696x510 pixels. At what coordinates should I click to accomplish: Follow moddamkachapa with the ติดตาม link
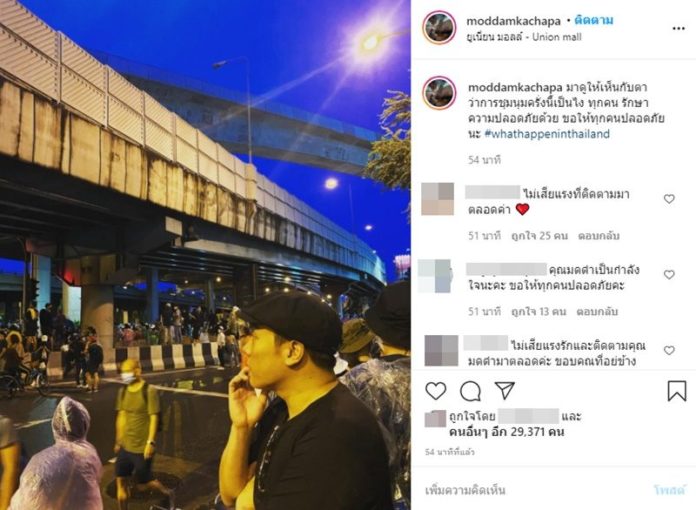(x=593, y=20)
